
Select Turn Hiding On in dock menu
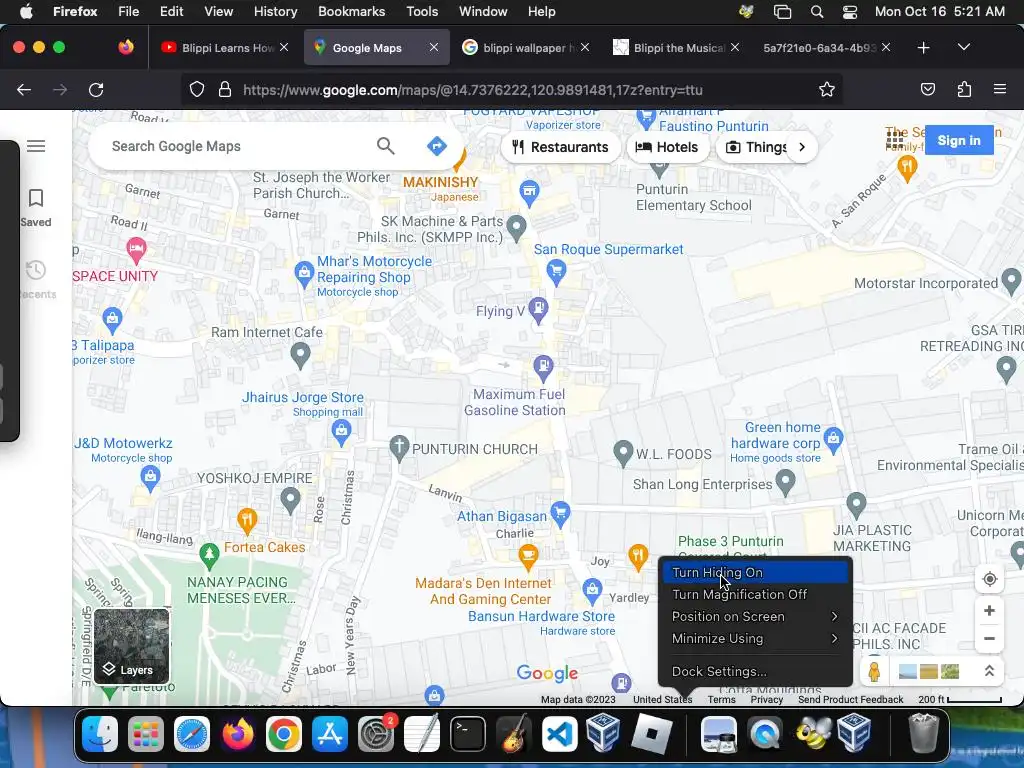tap(756, 572)
